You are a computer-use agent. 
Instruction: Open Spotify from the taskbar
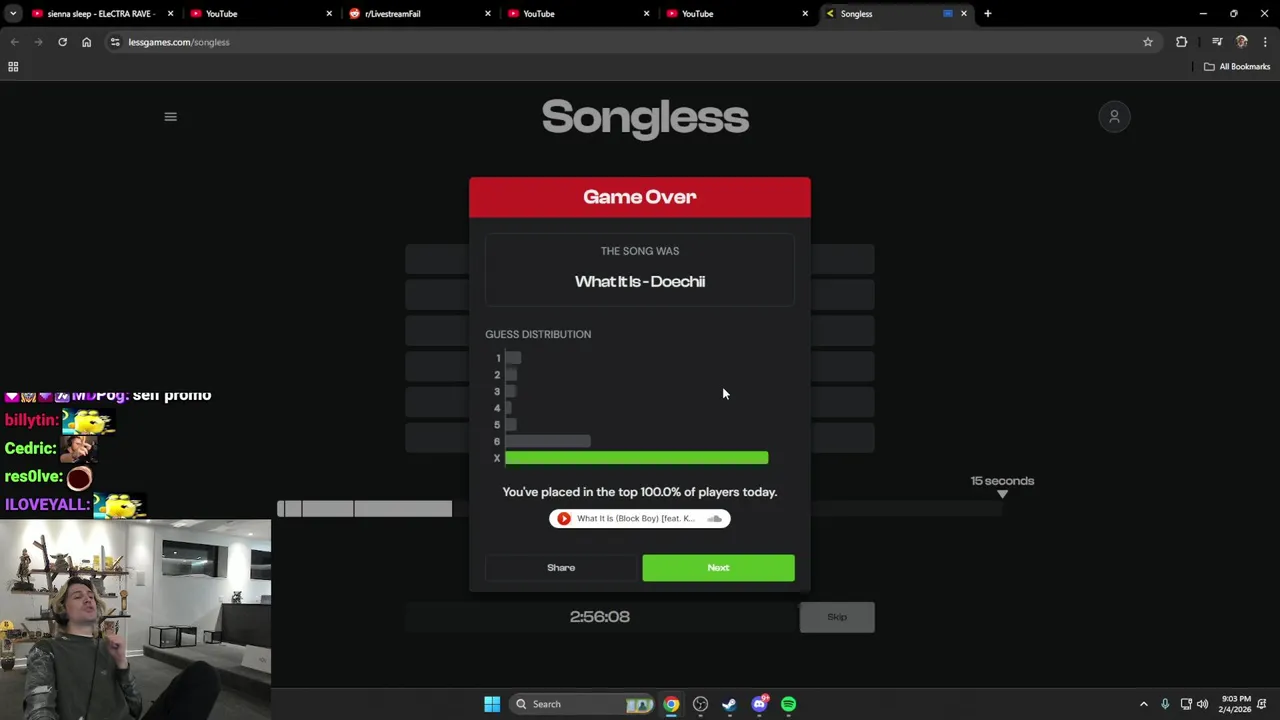pyautogui.click(x=788, y=704)
